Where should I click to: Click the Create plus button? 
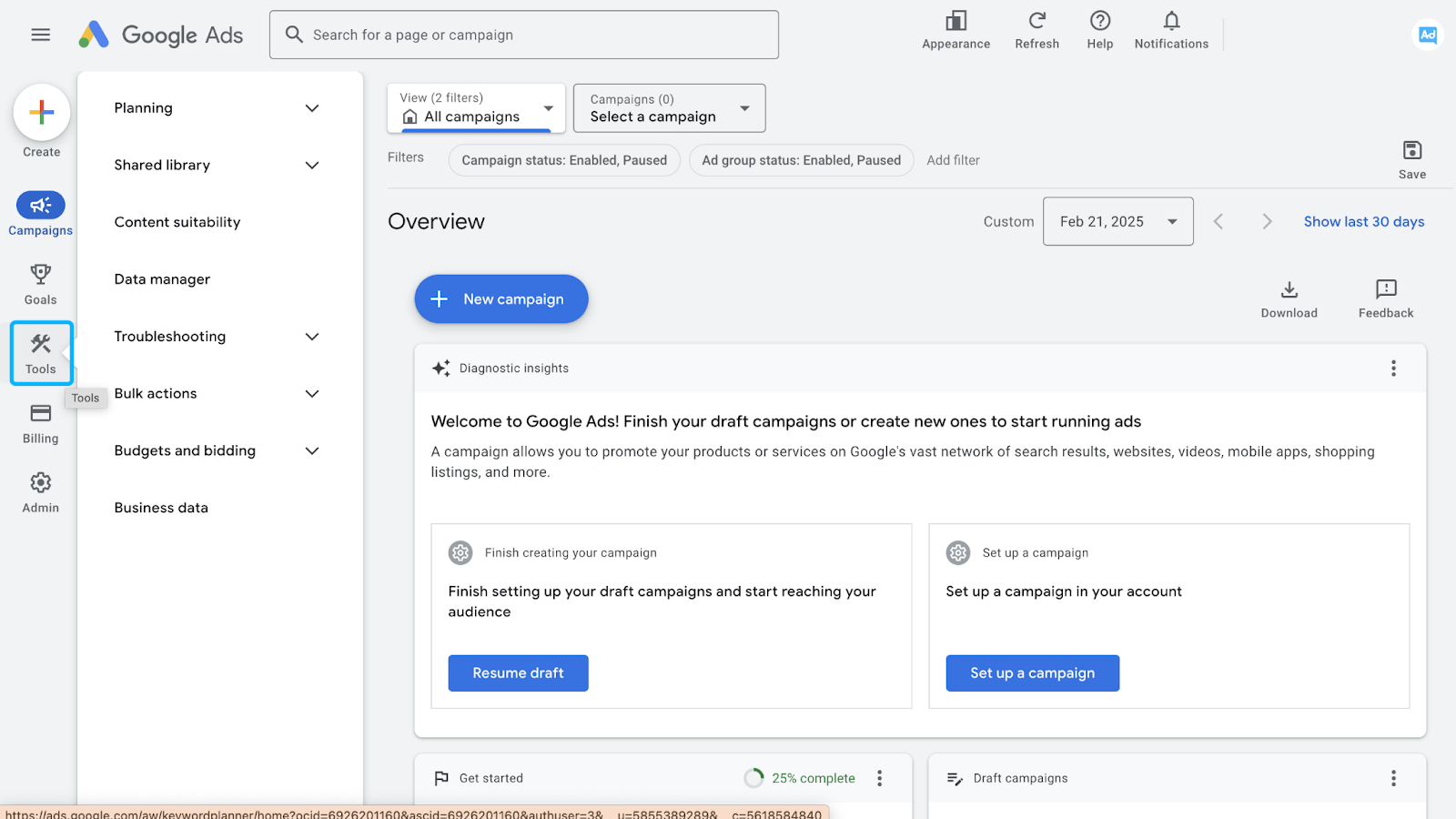click(42, 113)
